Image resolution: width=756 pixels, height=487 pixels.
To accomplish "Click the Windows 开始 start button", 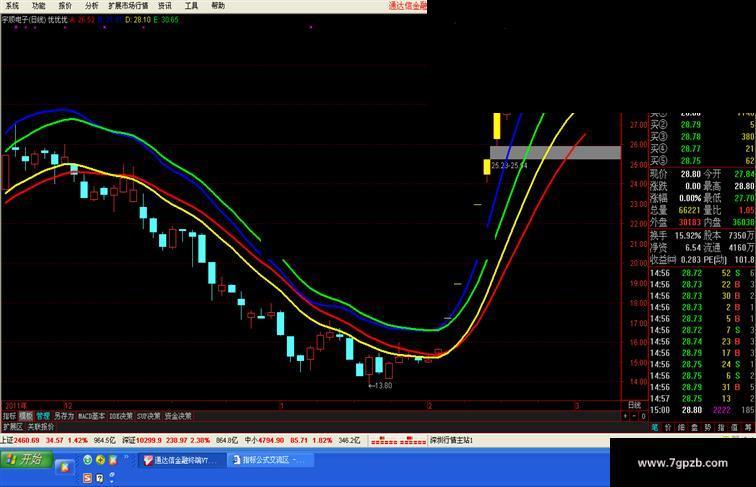I will pos(26,459).
